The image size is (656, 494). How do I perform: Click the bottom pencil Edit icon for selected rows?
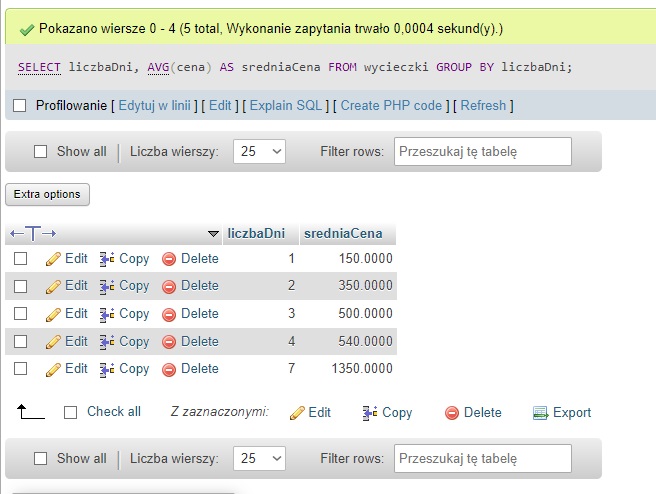(297, 412)
